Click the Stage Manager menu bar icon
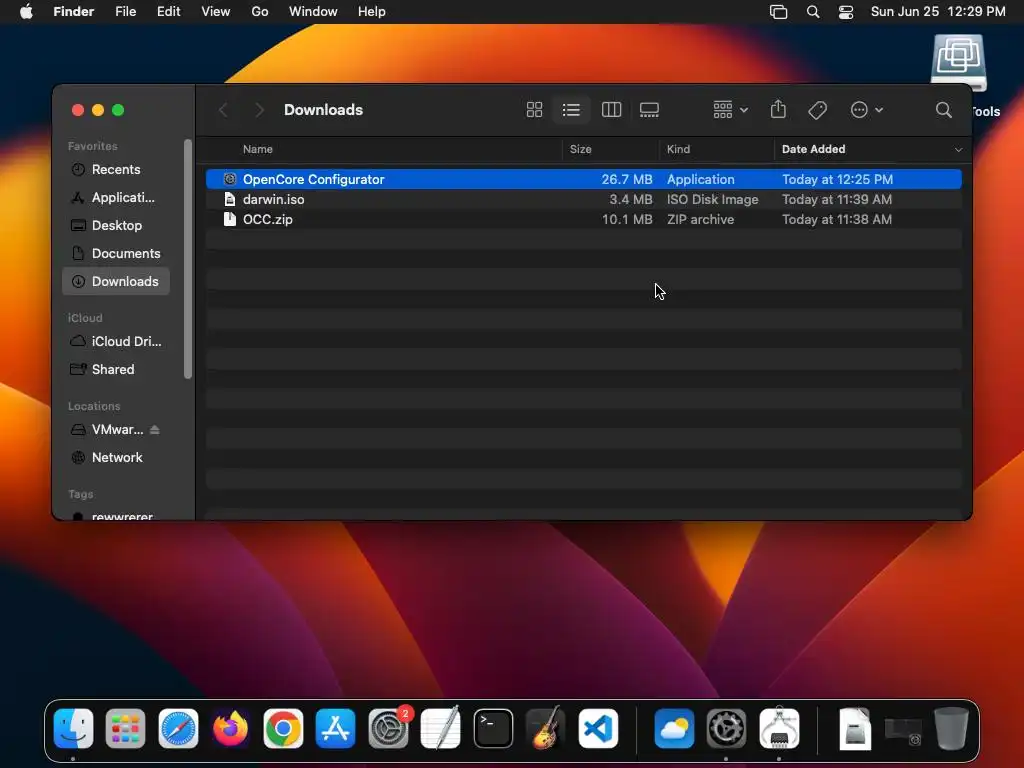1024x768 pixels. pos(778,12)
